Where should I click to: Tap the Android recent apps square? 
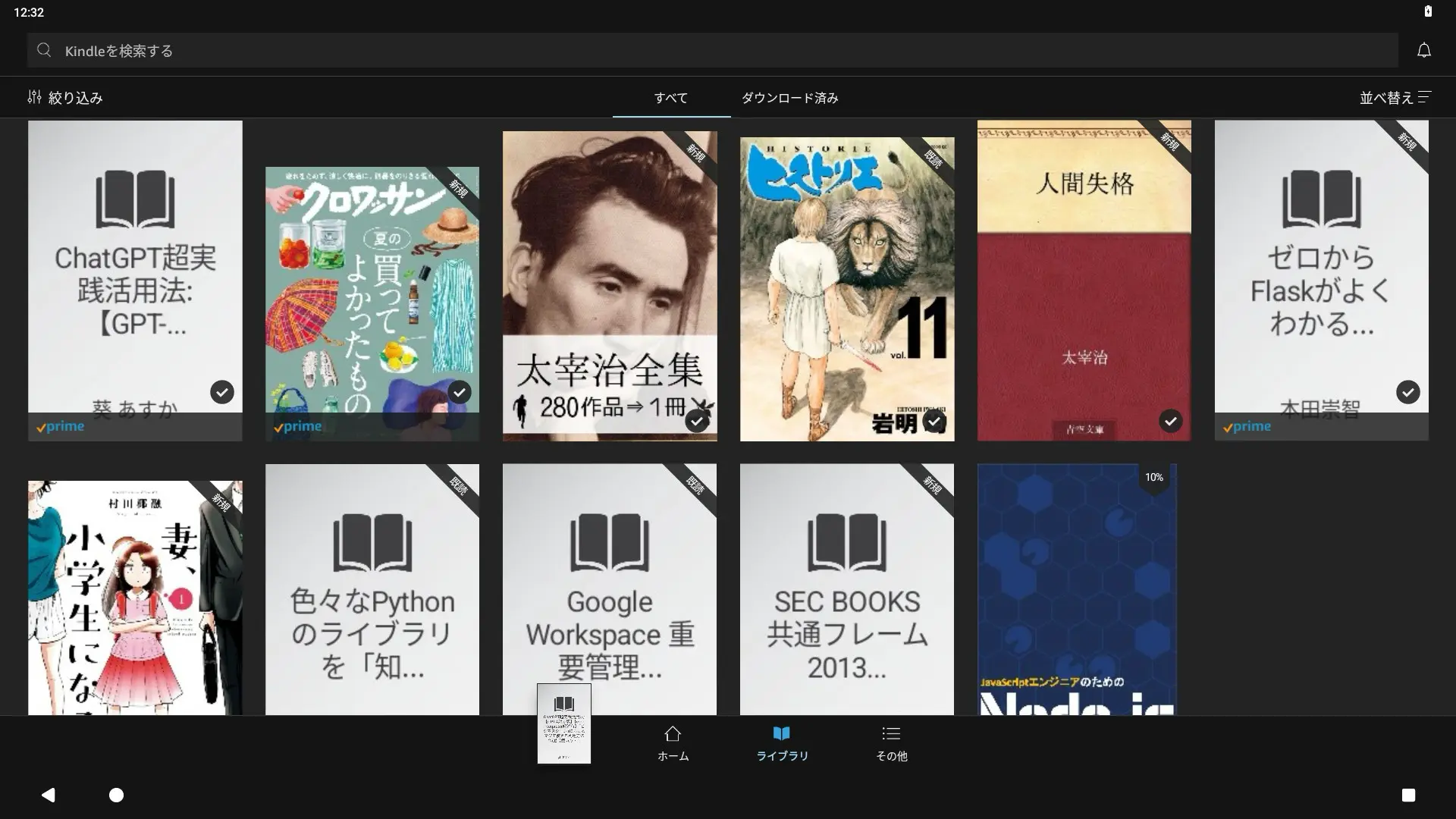click(x=1408, y=795)
